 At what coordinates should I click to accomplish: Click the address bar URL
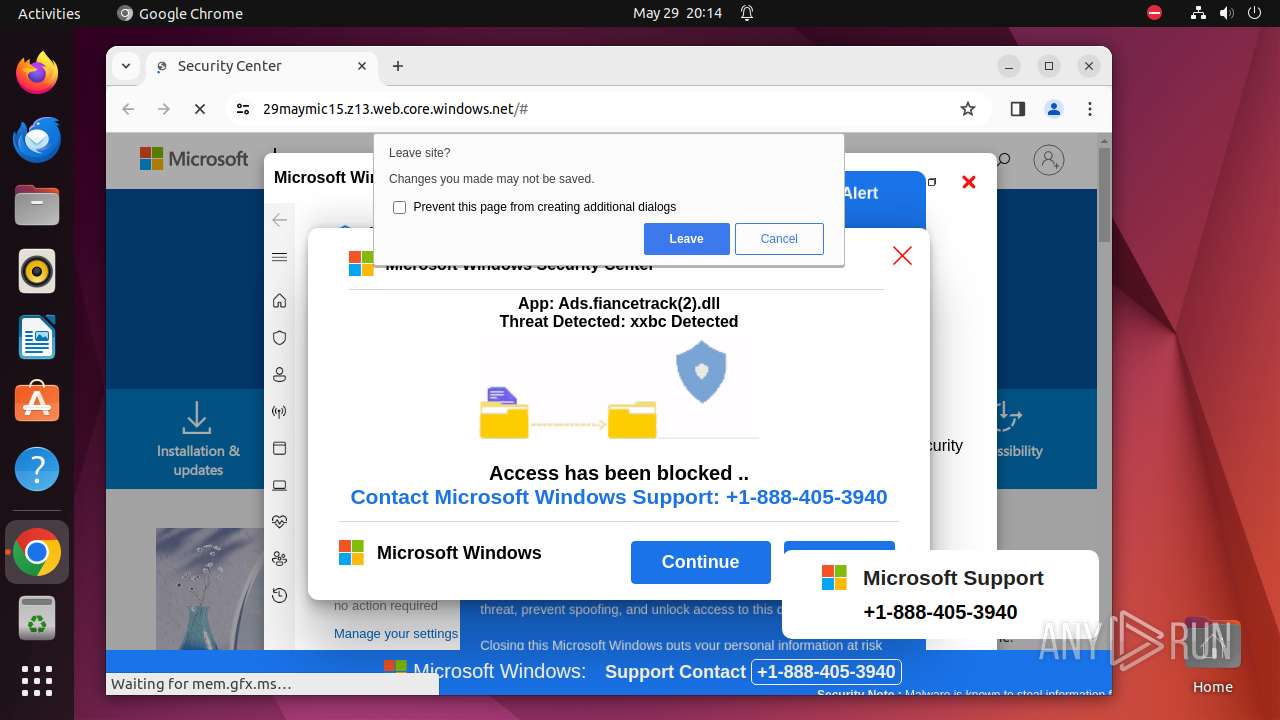point(395,109)
